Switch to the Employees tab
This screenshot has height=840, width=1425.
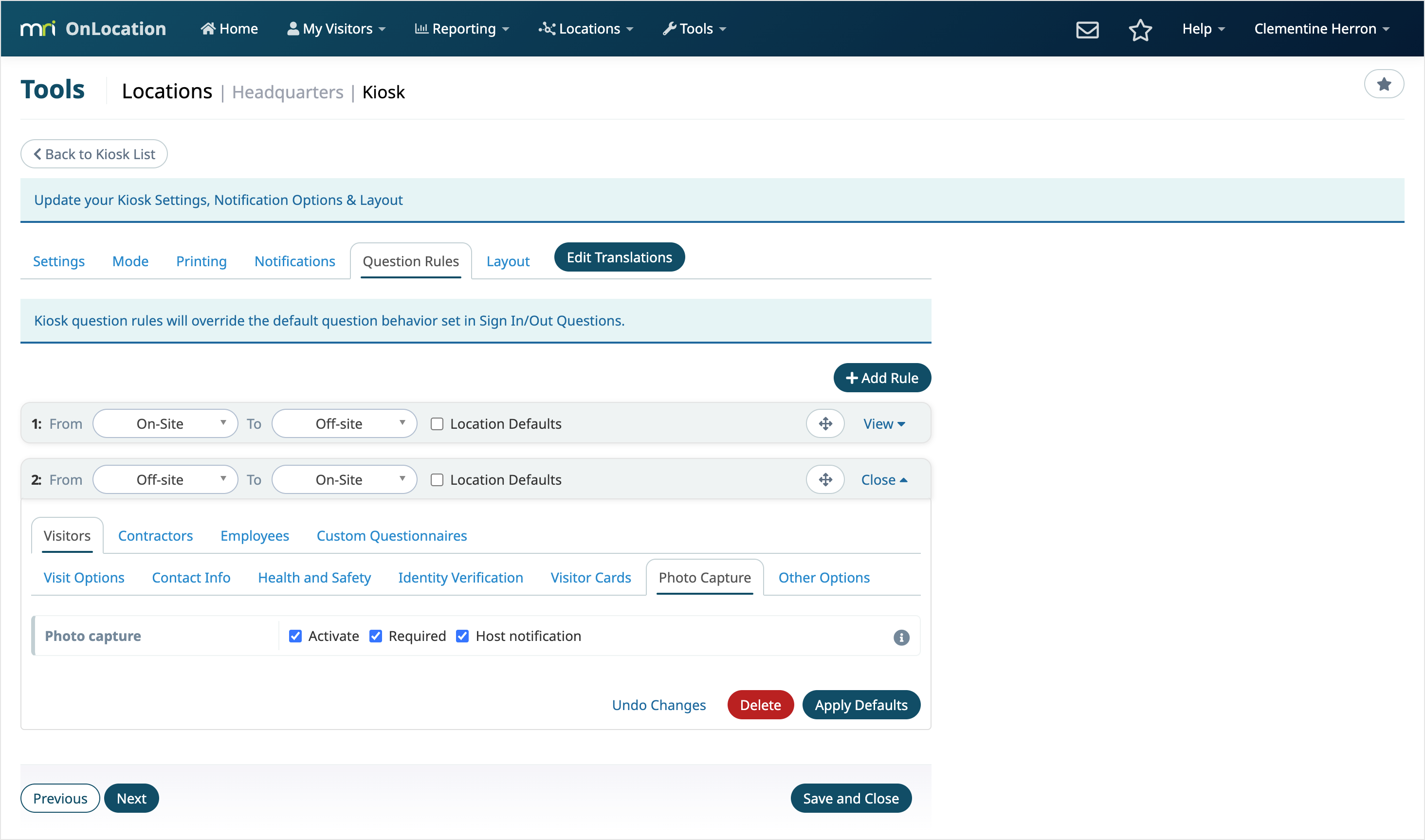coord(255,535)
